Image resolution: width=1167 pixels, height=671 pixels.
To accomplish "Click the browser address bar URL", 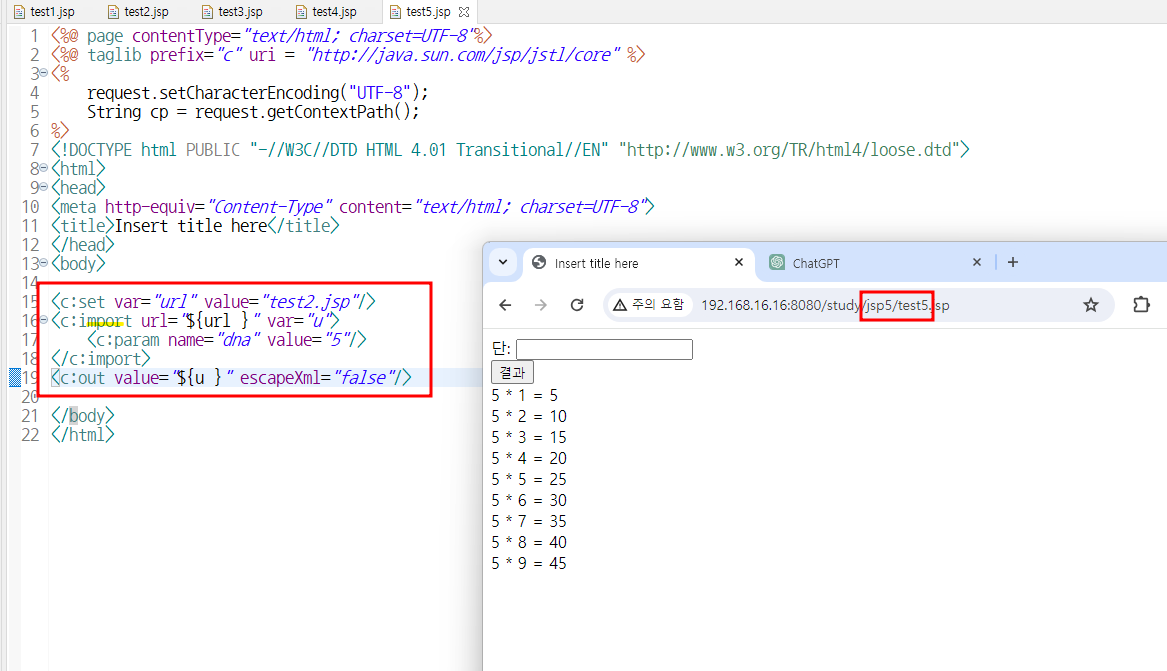I will pyautogui.click(x=825, y=305).
